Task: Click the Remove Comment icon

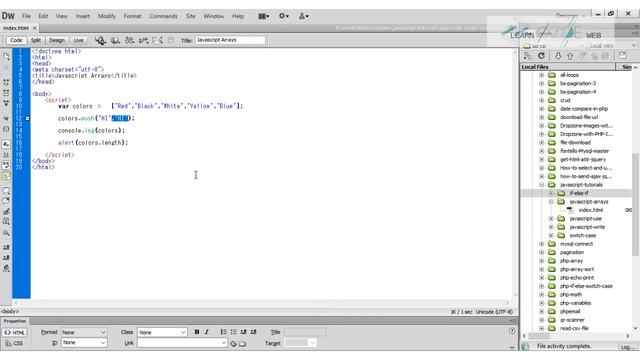Action: pyautogui.click(x=6, y=201)
